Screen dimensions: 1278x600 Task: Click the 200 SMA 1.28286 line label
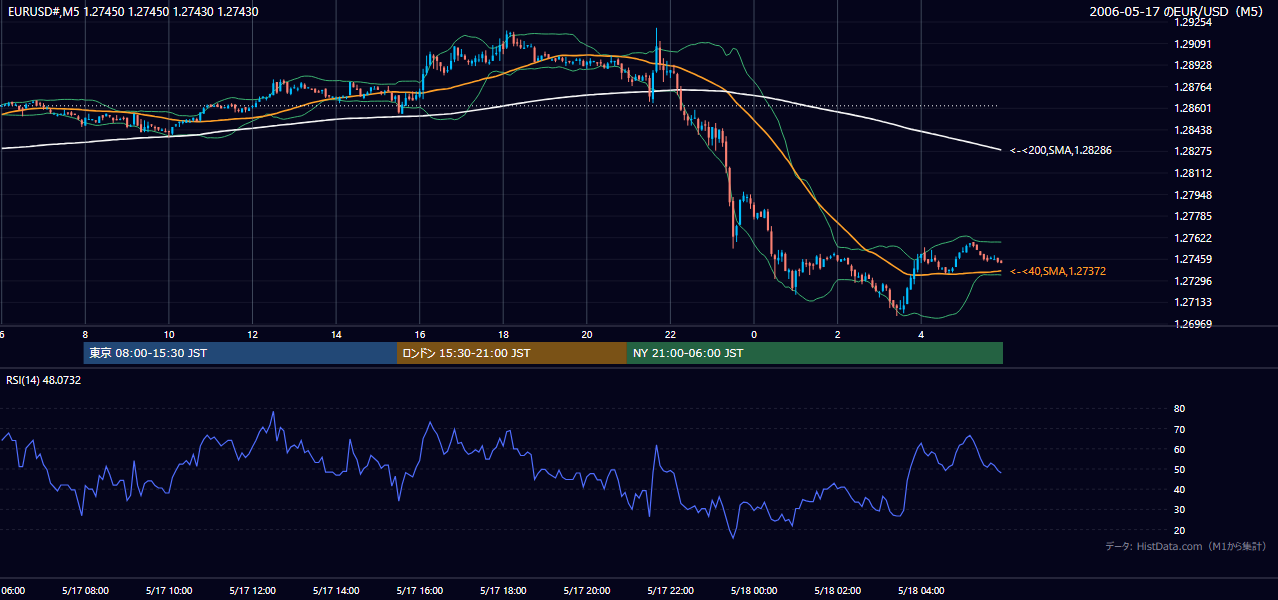(1061, 151)
